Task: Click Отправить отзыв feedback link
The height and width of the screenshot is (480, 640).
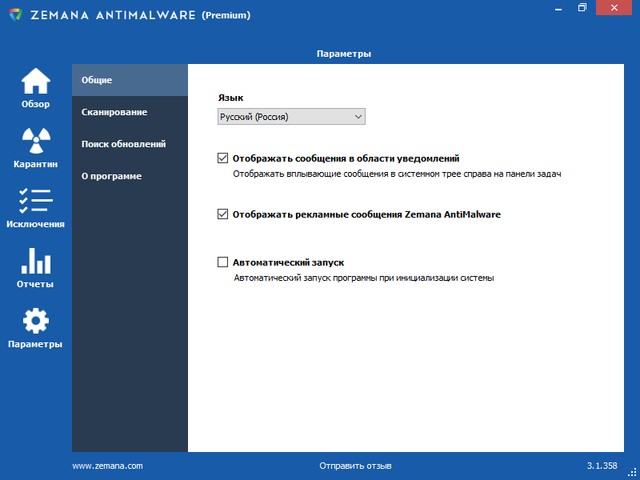Action: pos(355,466)
